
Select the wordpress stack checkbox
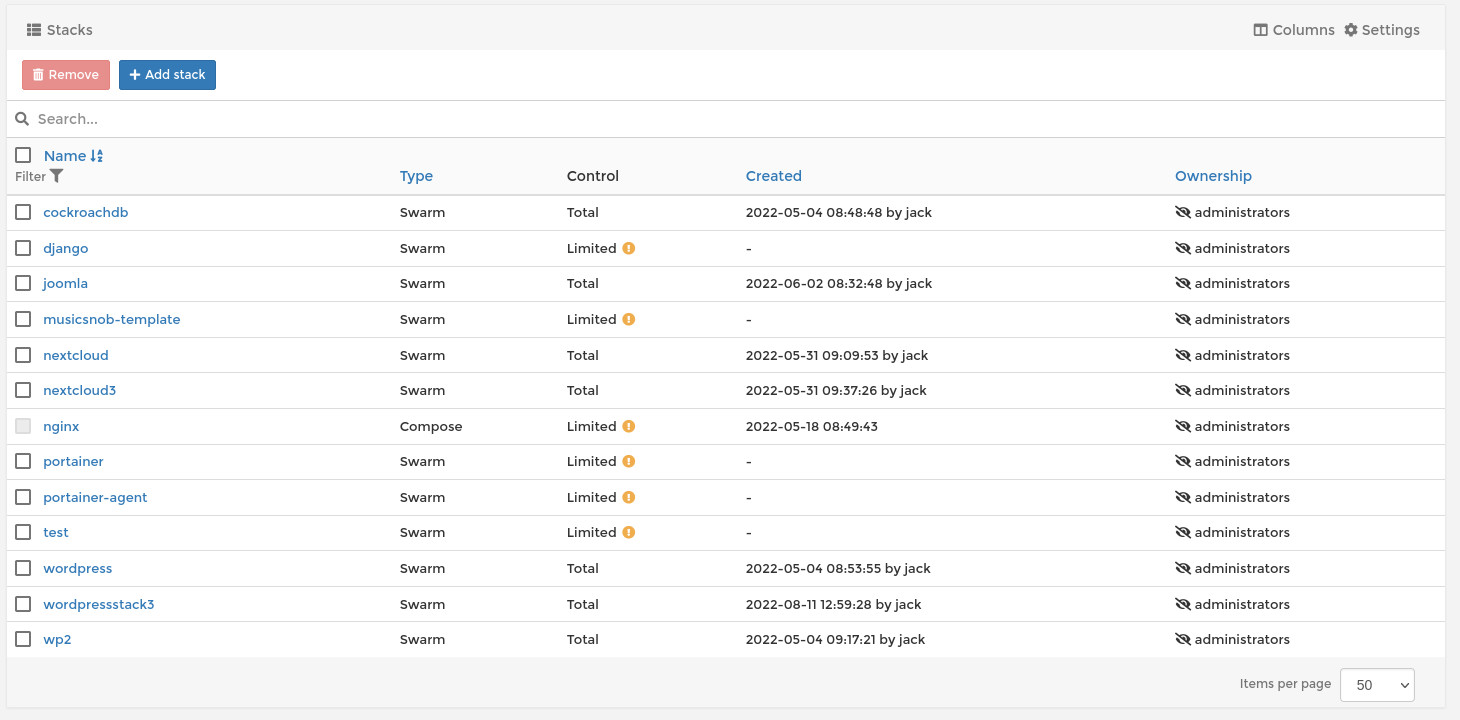coord(23,569)
